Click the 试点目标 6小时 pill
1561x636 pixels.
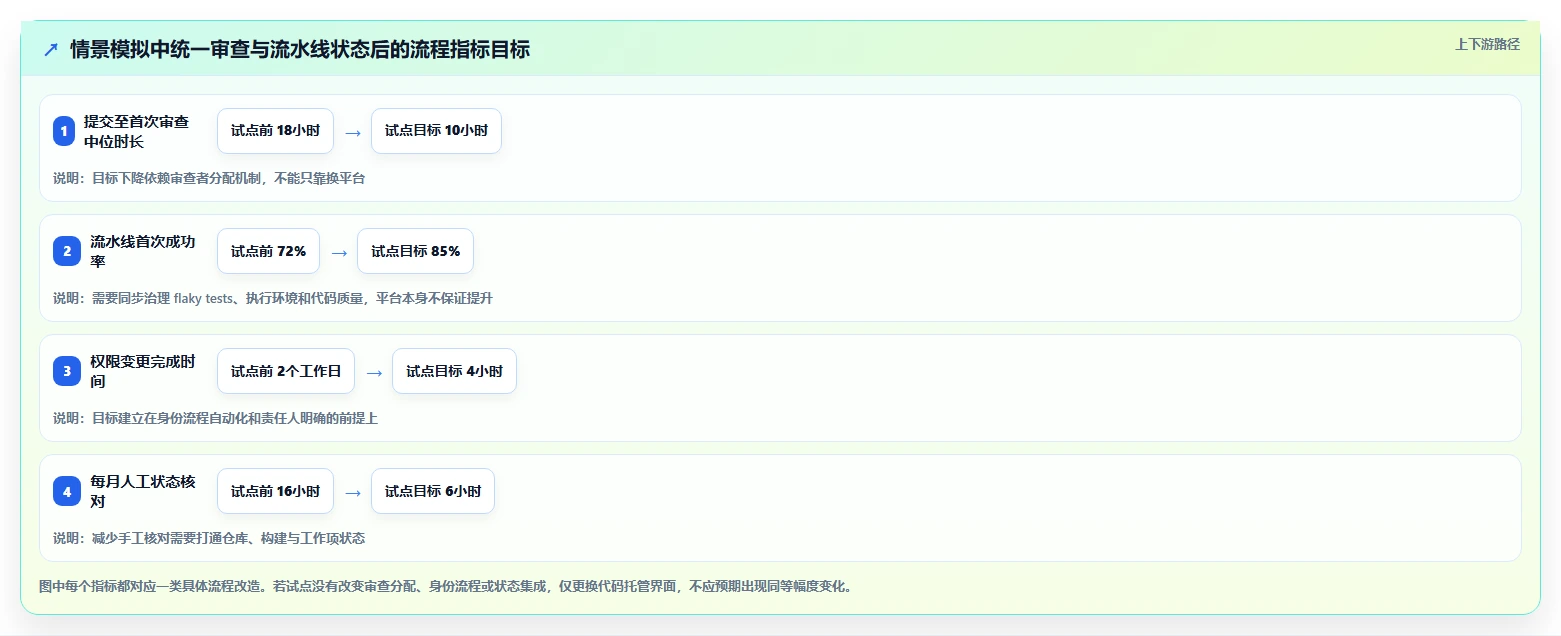(433, 491)
